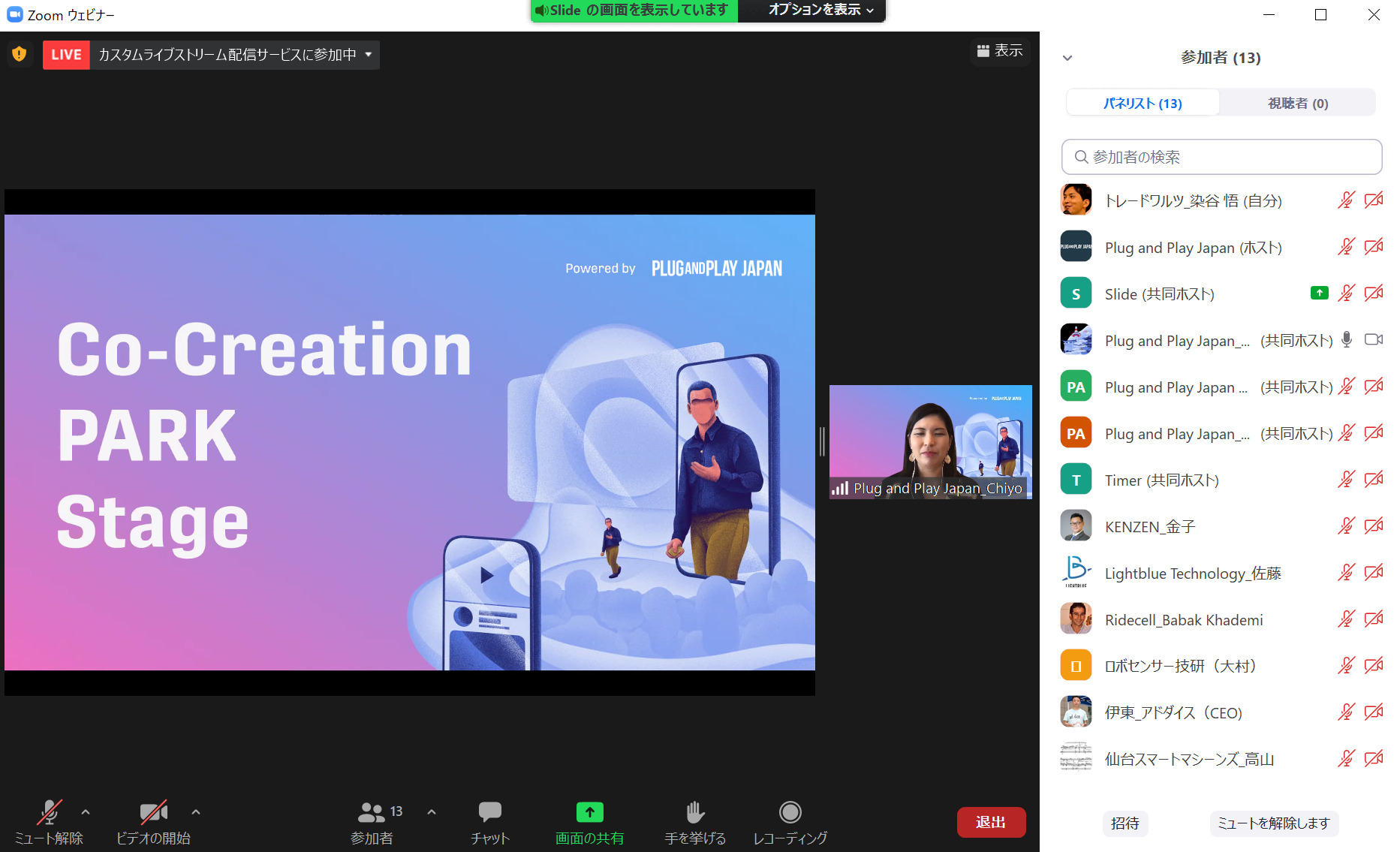Click the 招待 invite button
Viewport: 1400px width, 852px height.
click(x=1125, y=823)
